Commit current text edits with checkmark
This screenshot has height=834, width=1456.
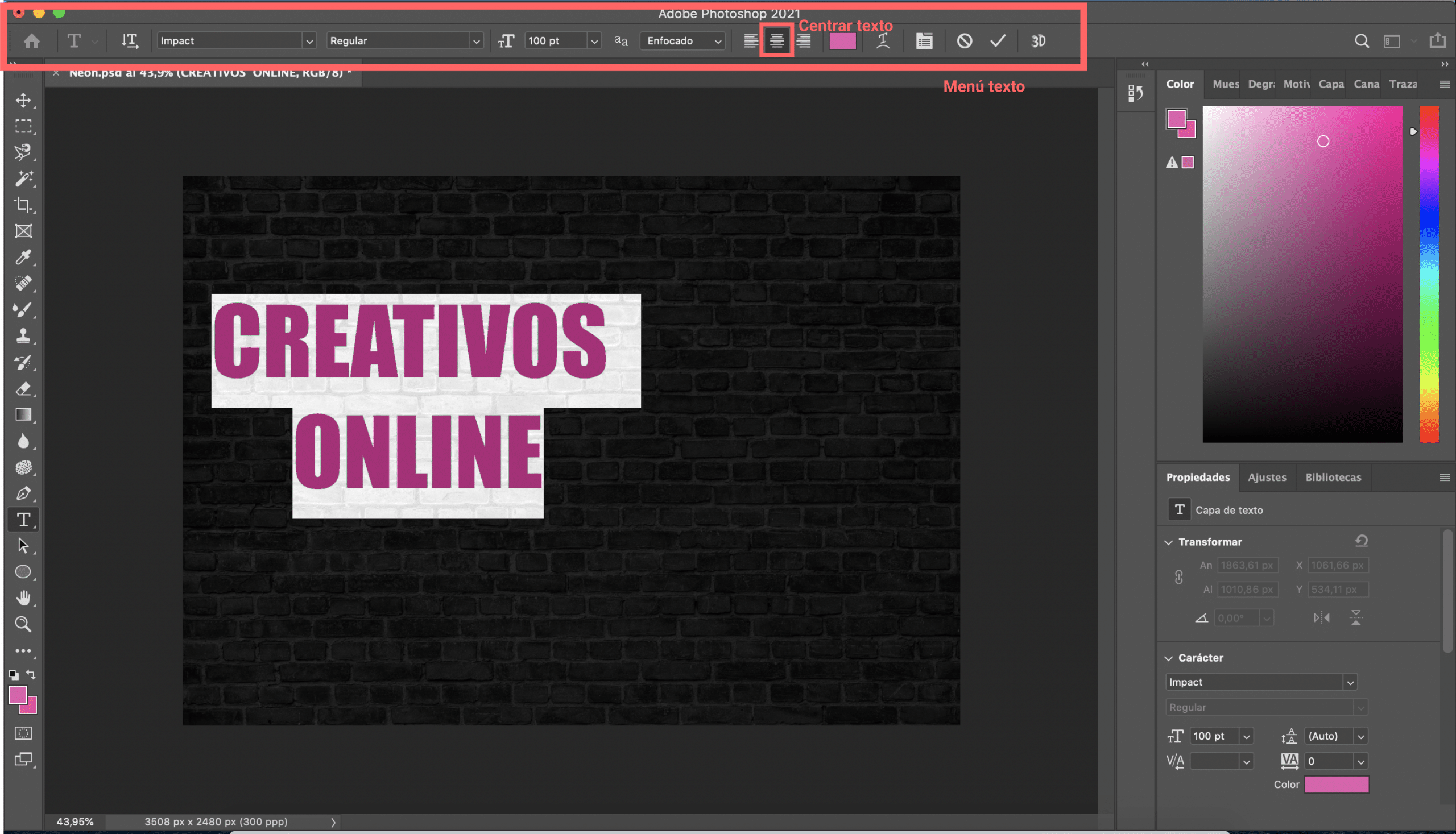(998, 41)
